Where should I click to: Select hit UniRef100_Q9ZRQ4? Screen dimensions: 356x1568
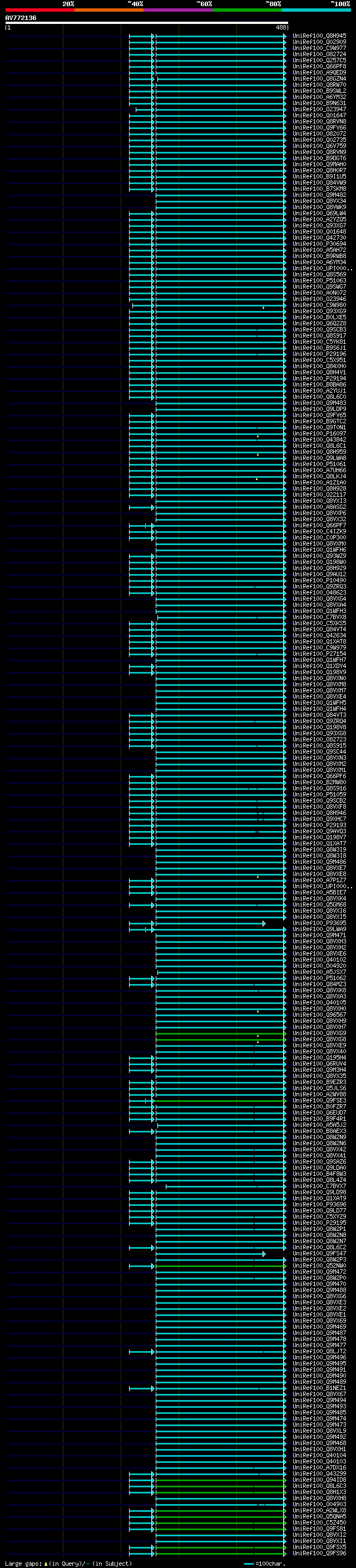click(319, 721)
